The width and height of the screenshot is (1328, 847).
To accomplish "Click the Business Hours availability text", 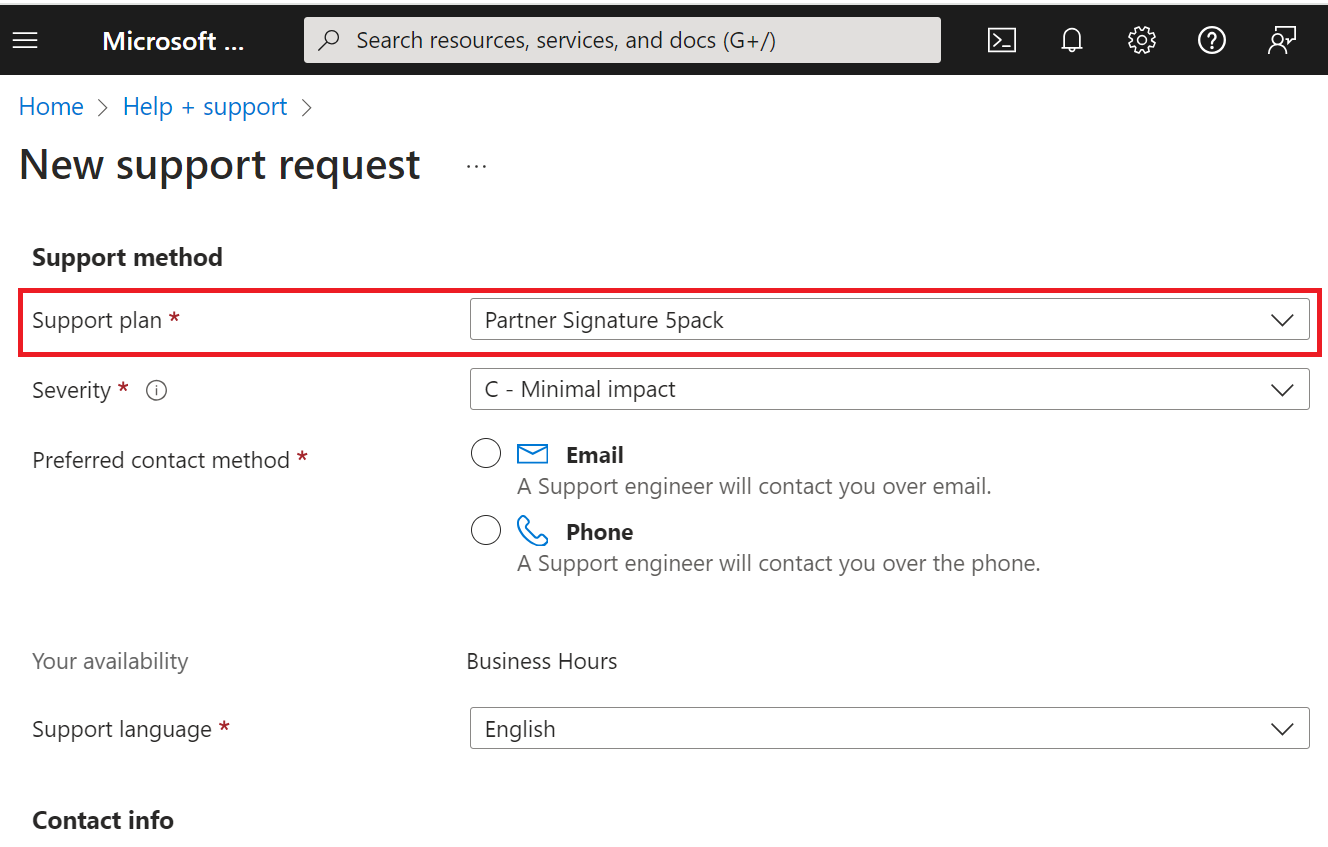I will tap(542, 661).
